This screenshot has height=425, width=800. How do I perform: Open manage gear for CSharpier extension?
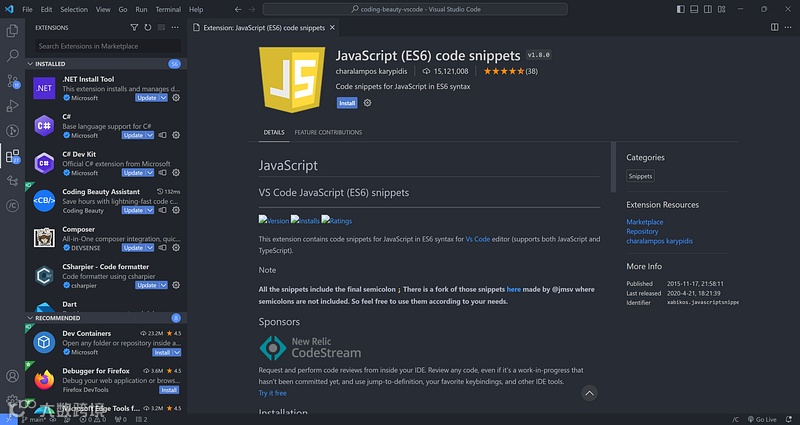[x=176, y=285]
